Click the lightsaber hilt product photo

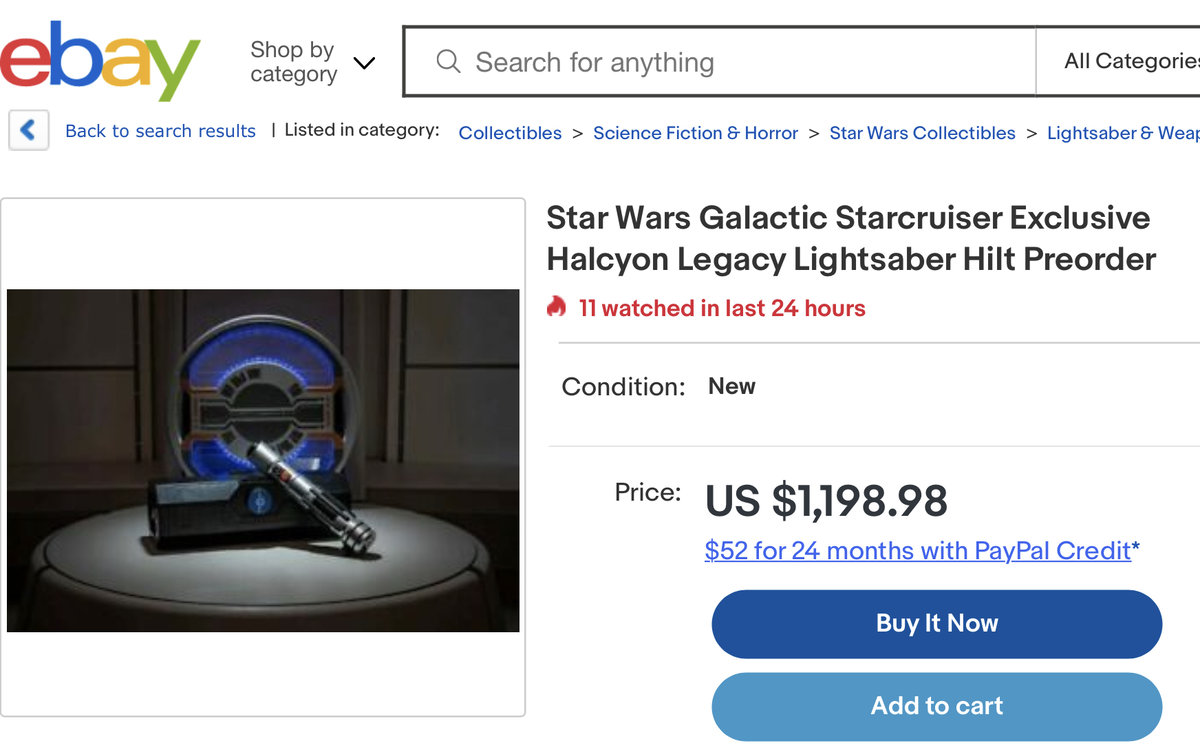pos(263,460)
